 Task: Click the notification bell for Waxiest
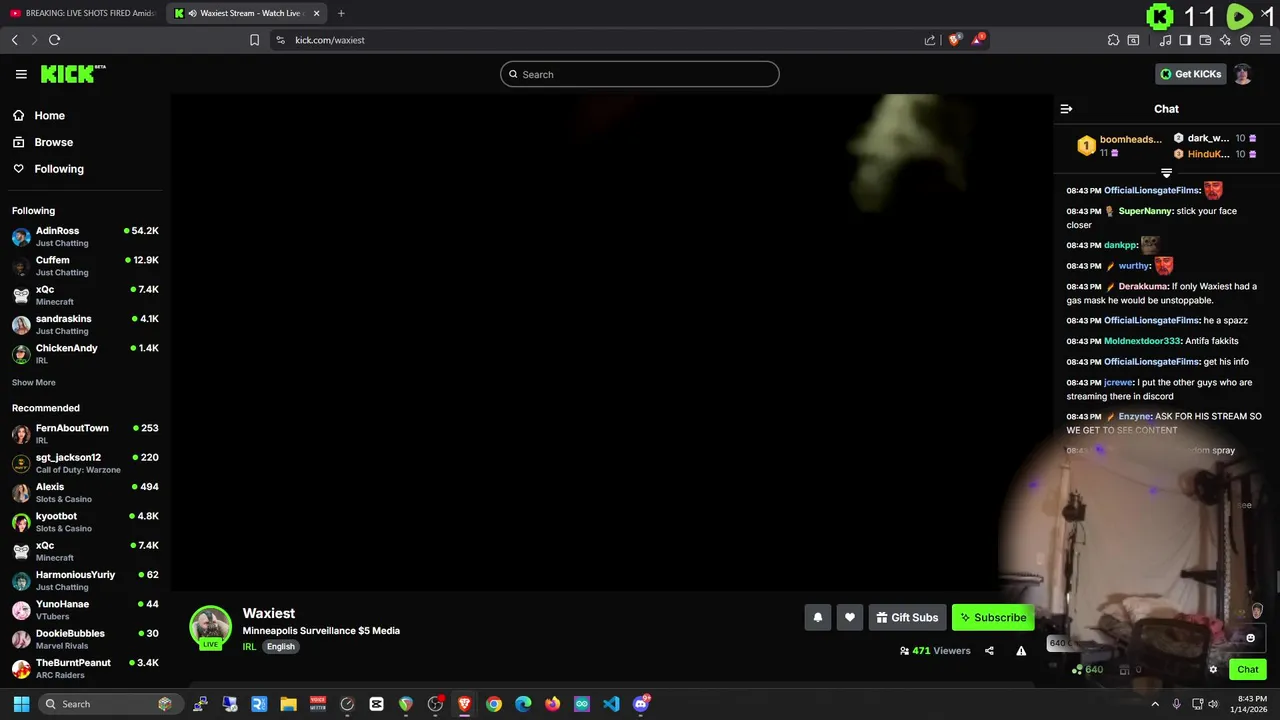pyautogui.click(x=818, y=618)
